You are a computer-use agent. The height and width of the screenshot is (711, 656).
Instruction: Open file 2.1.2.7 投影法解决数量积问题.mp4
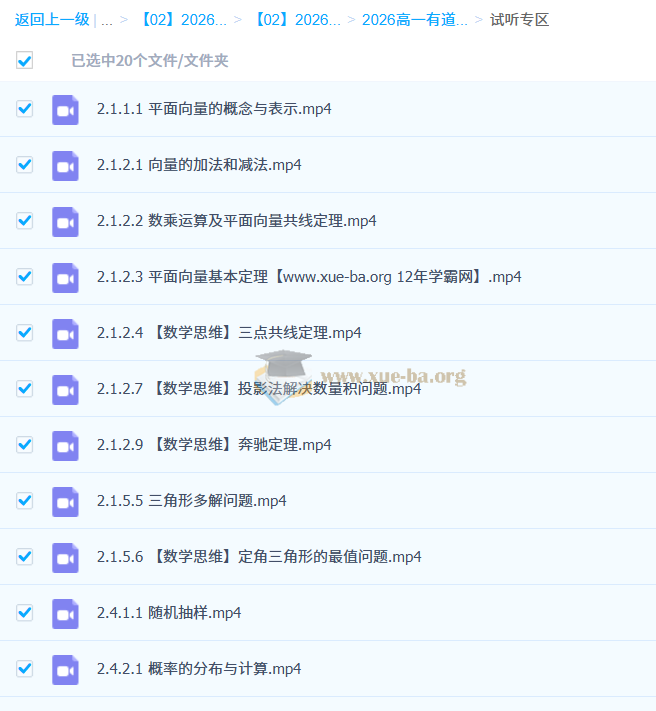[x=259, y=389]
